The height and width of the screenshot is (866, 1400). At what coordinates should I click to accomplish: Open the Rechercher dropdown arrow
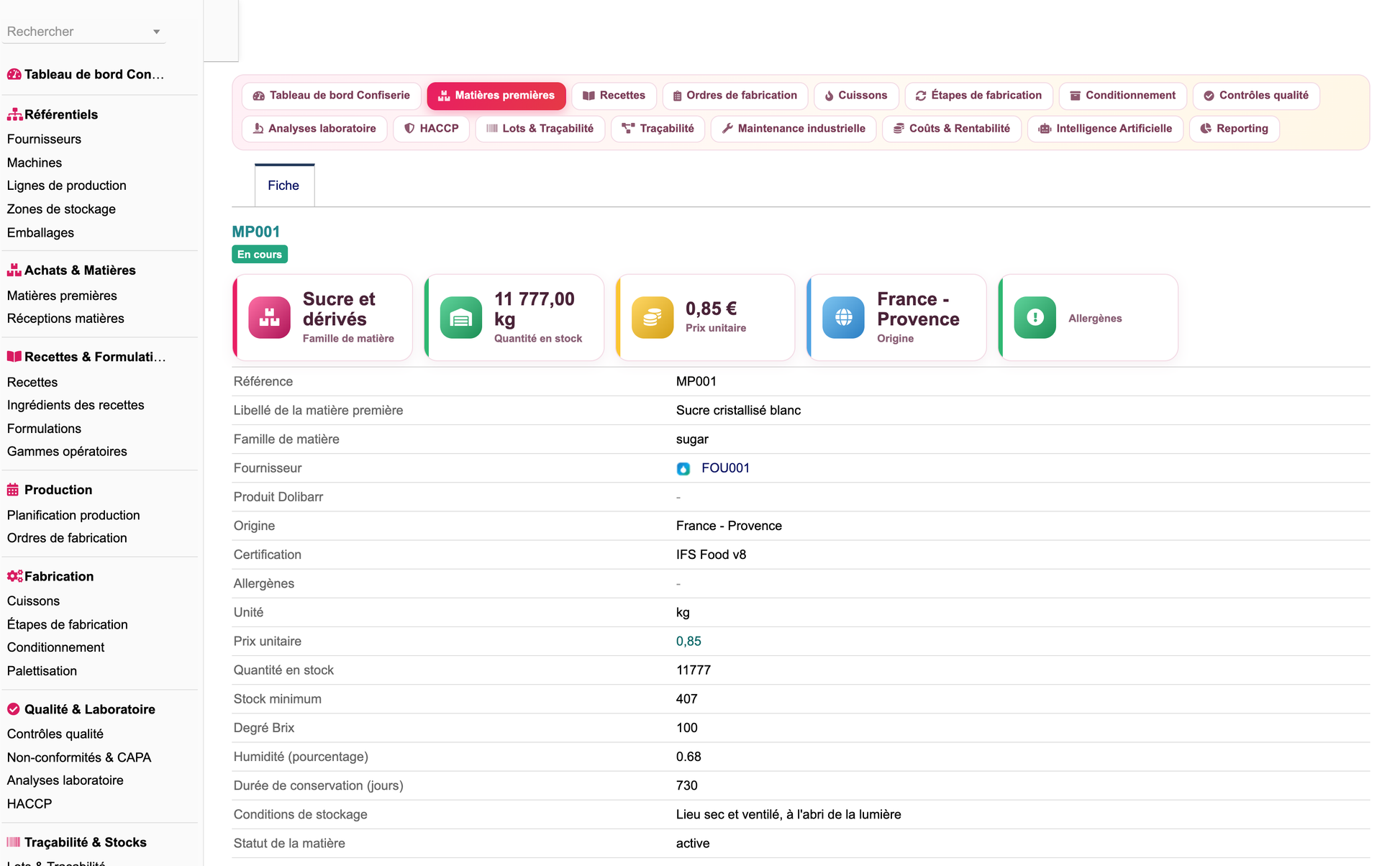pos(156,32)
